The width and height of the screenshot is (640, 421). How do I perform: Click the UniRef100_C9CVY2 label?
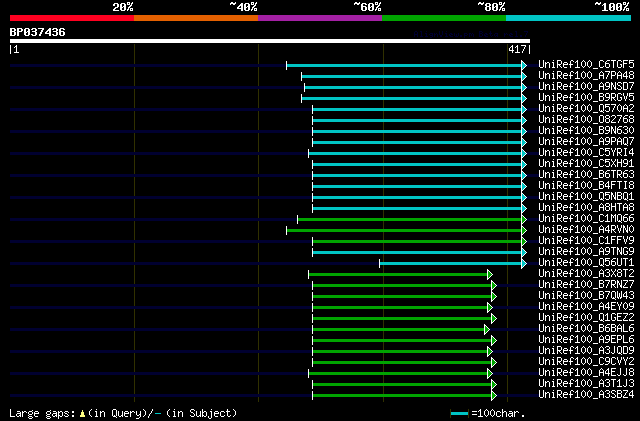coord(586,362)
